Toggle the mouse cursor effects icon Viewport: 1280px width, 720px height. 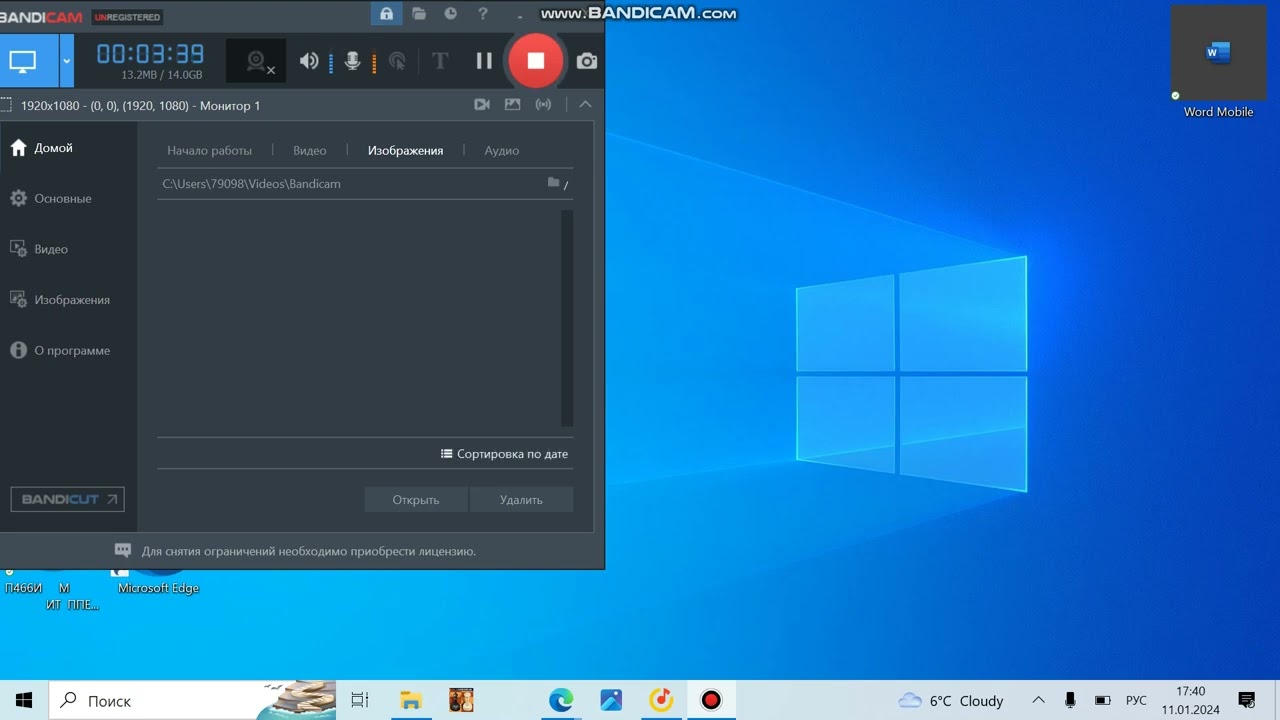pos(397,62)
